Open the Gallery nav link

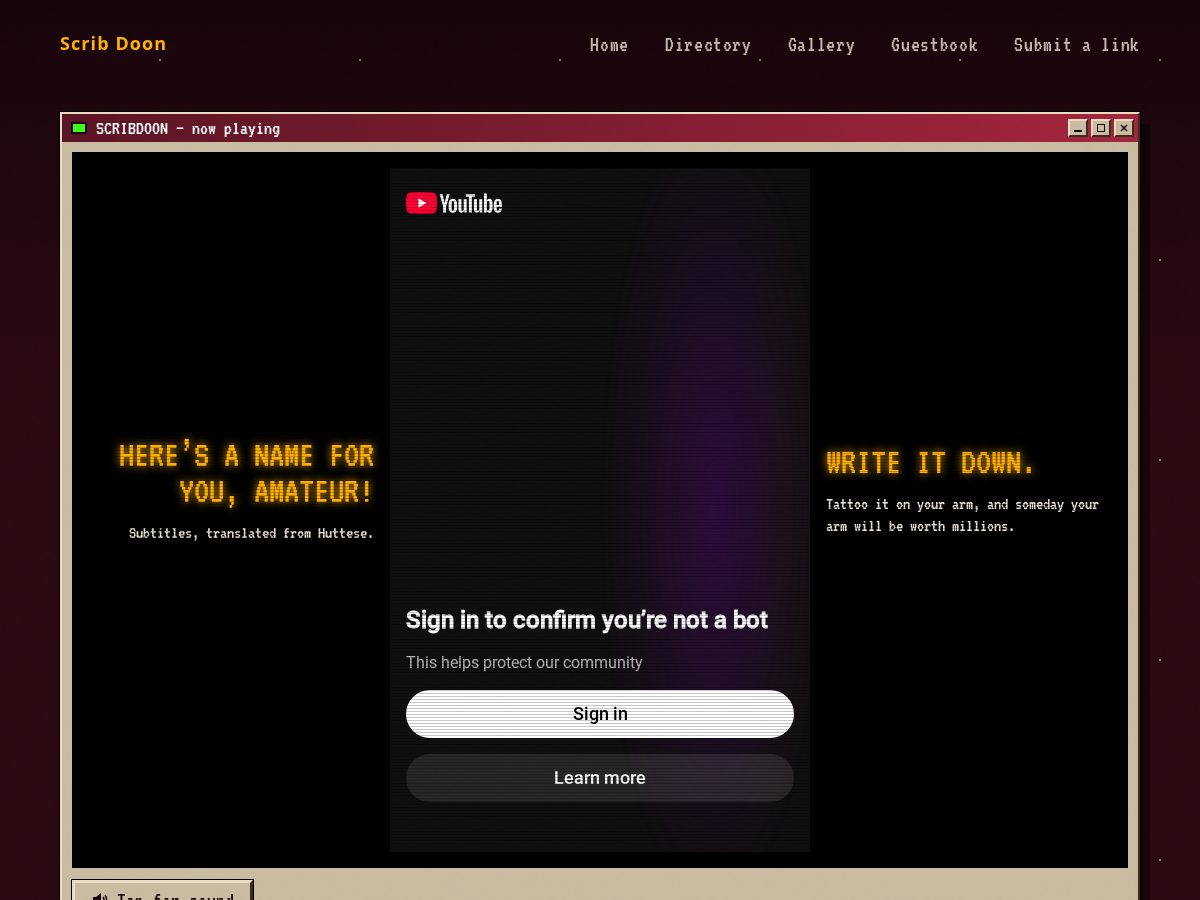pyautogui.click(x=821, y=45)
